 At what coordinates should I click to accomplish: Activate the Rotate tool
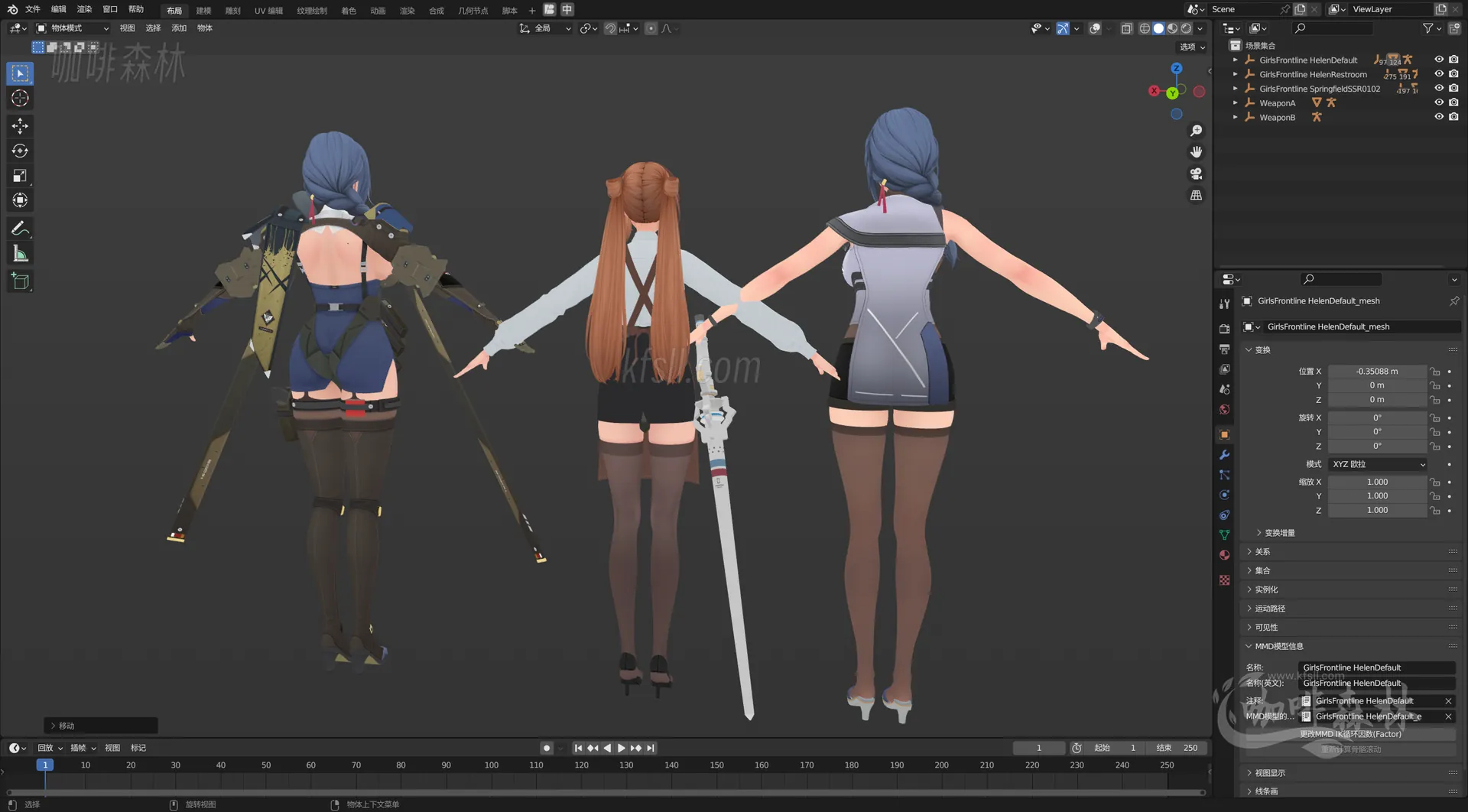[x=19, y=151]
